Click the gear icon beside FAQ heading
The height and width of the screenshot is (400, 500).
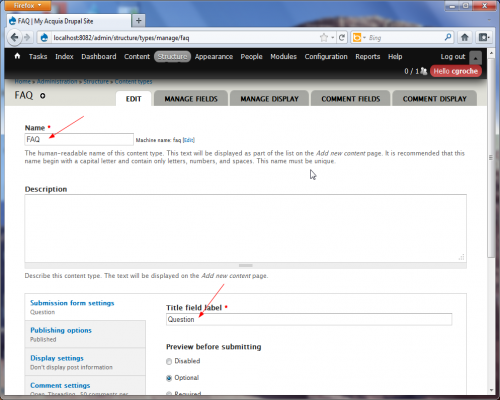(x=43, y=96)
